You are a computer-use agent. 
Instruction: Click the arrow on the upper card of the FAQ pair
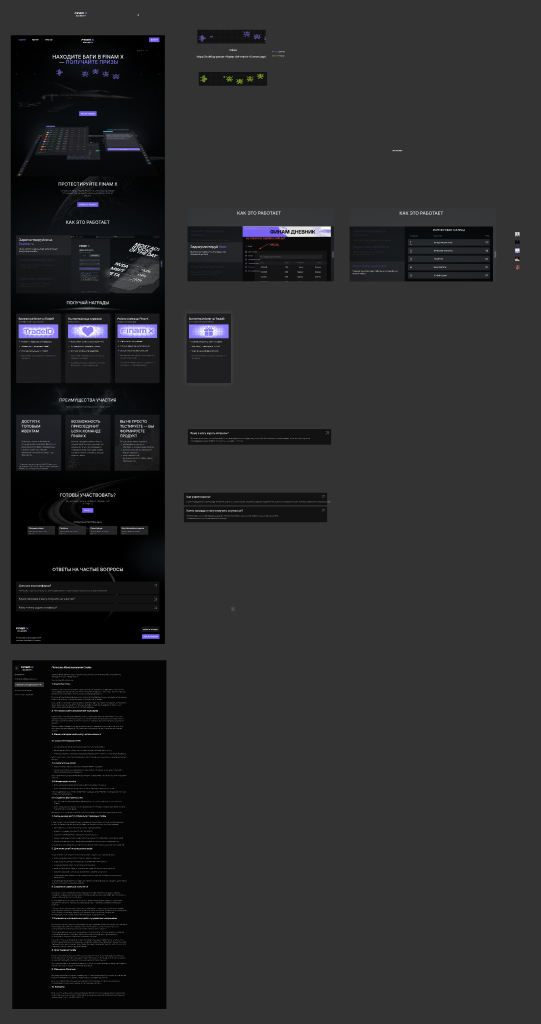click(323, 496)
